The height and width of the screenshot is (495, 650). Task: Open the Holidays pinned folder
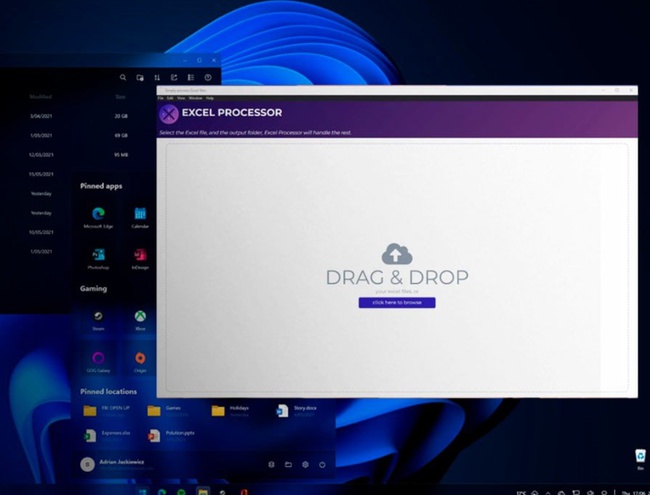[230, 410]
